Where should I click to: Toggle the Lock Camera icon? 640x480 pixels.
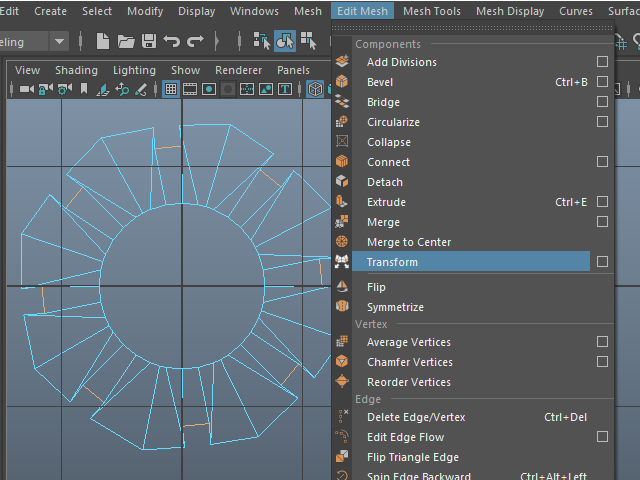pos(46,89)
